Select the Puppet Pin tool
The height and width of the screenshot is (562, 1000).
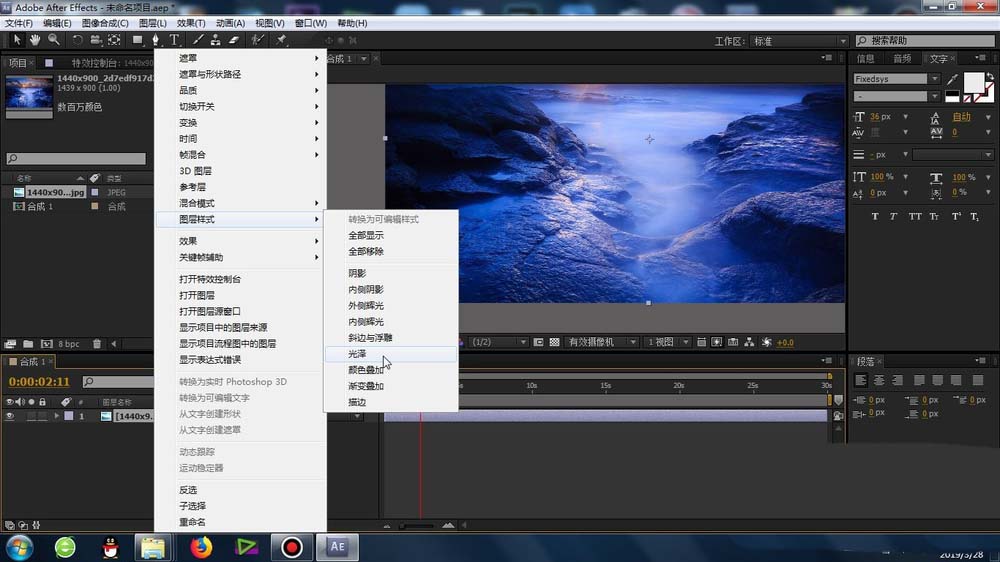point(281,40)
